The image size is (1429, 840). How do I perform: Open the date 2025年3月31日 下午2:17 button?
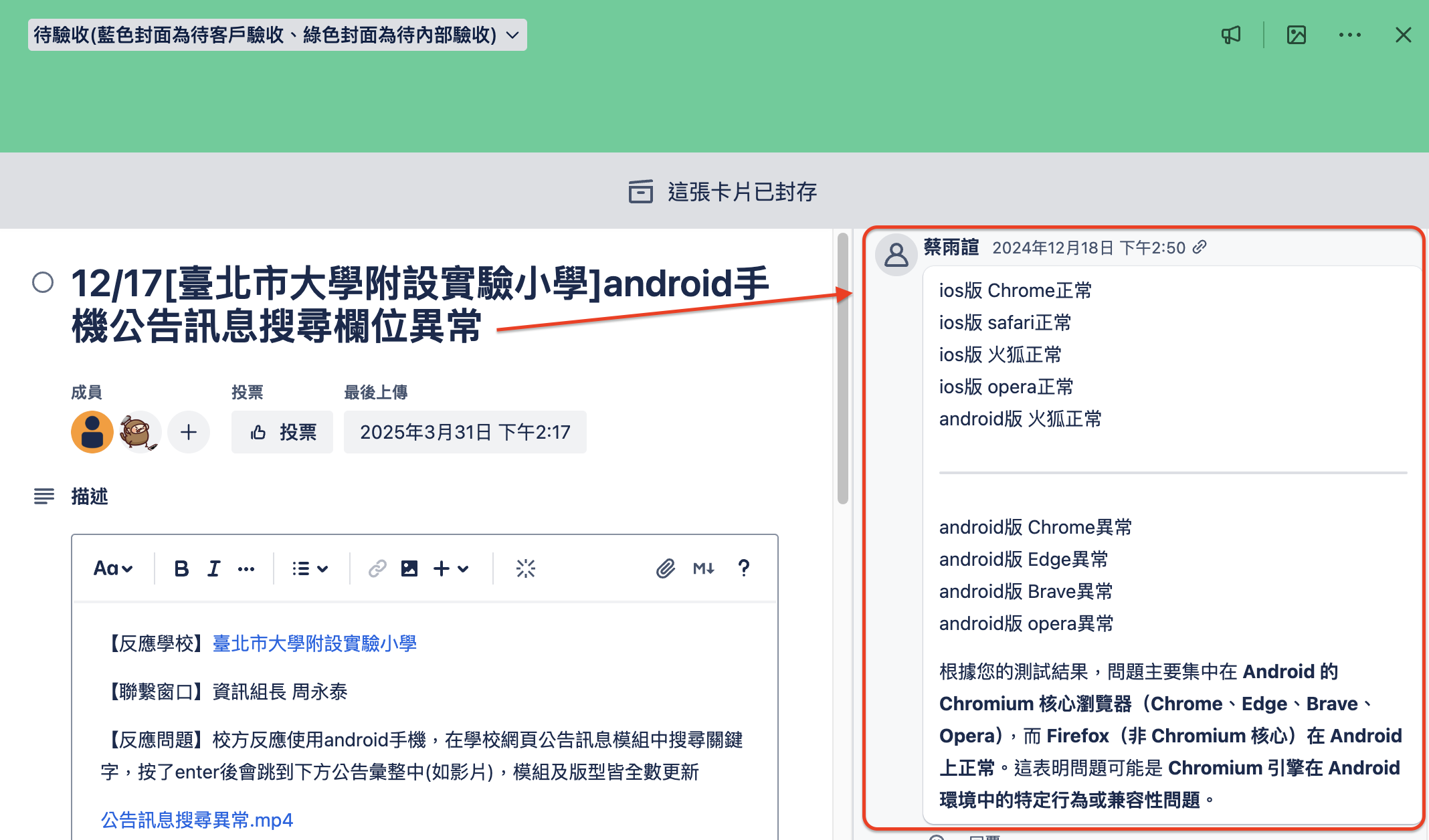tap(465, 432)
